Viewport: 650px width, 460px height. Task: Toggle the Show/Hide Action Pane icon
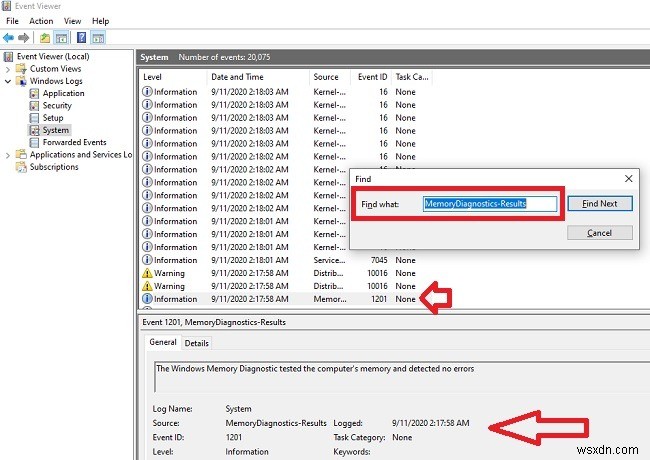coord(98,38)
